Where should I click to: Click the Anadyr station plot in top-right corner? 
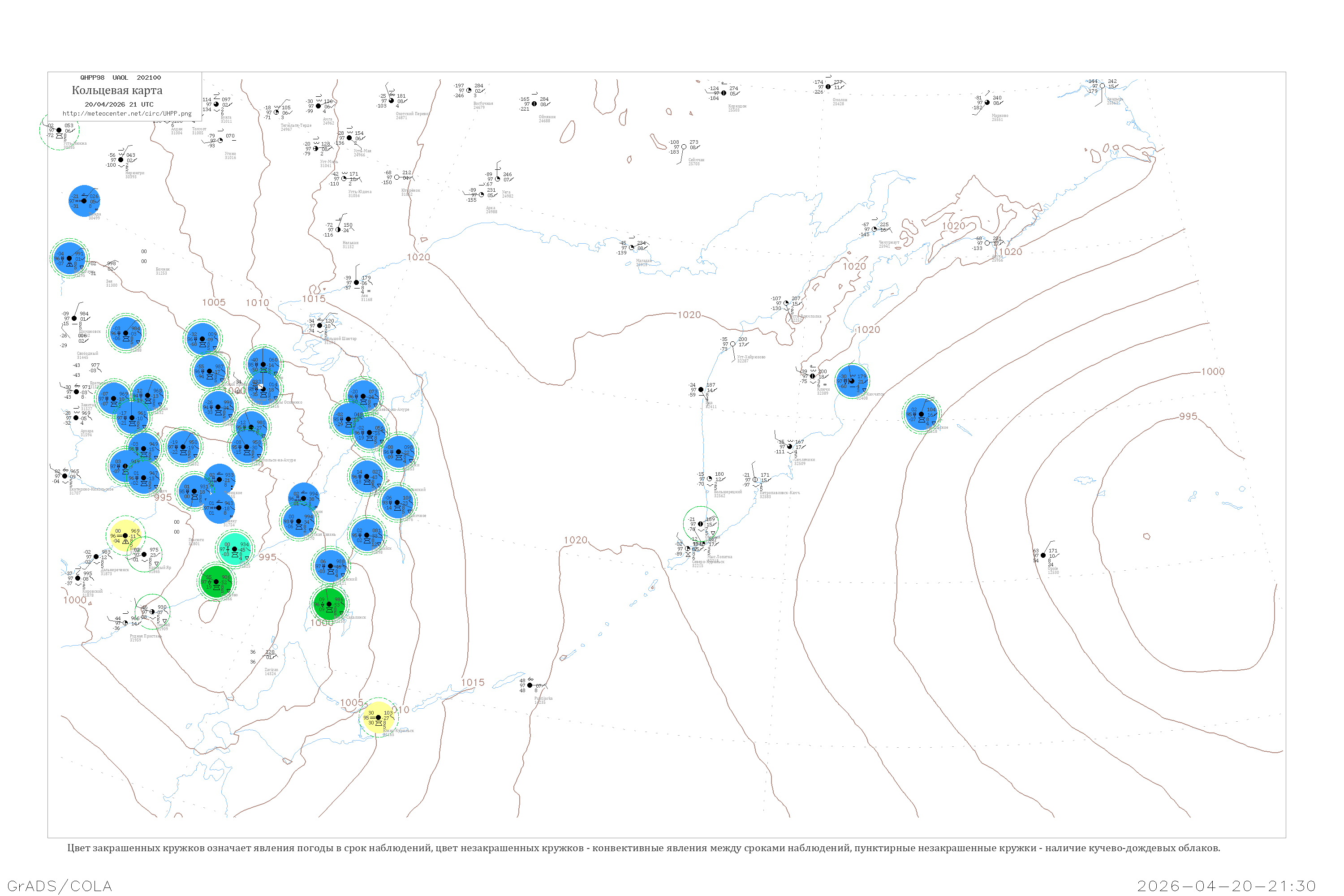click(1102, 86)
